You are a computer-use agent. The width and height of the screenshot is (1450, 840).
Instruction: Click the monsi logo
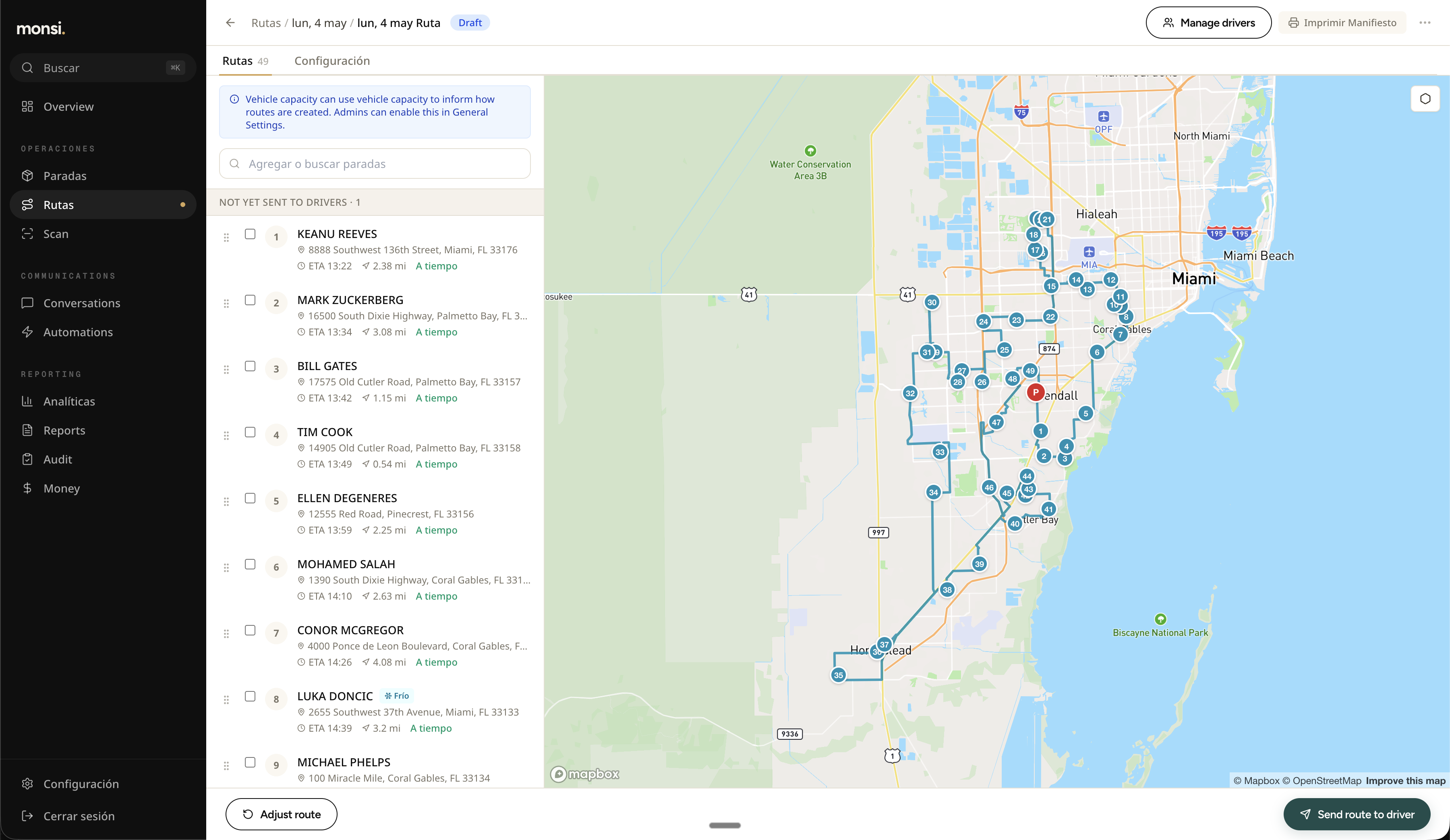[40, 28]
